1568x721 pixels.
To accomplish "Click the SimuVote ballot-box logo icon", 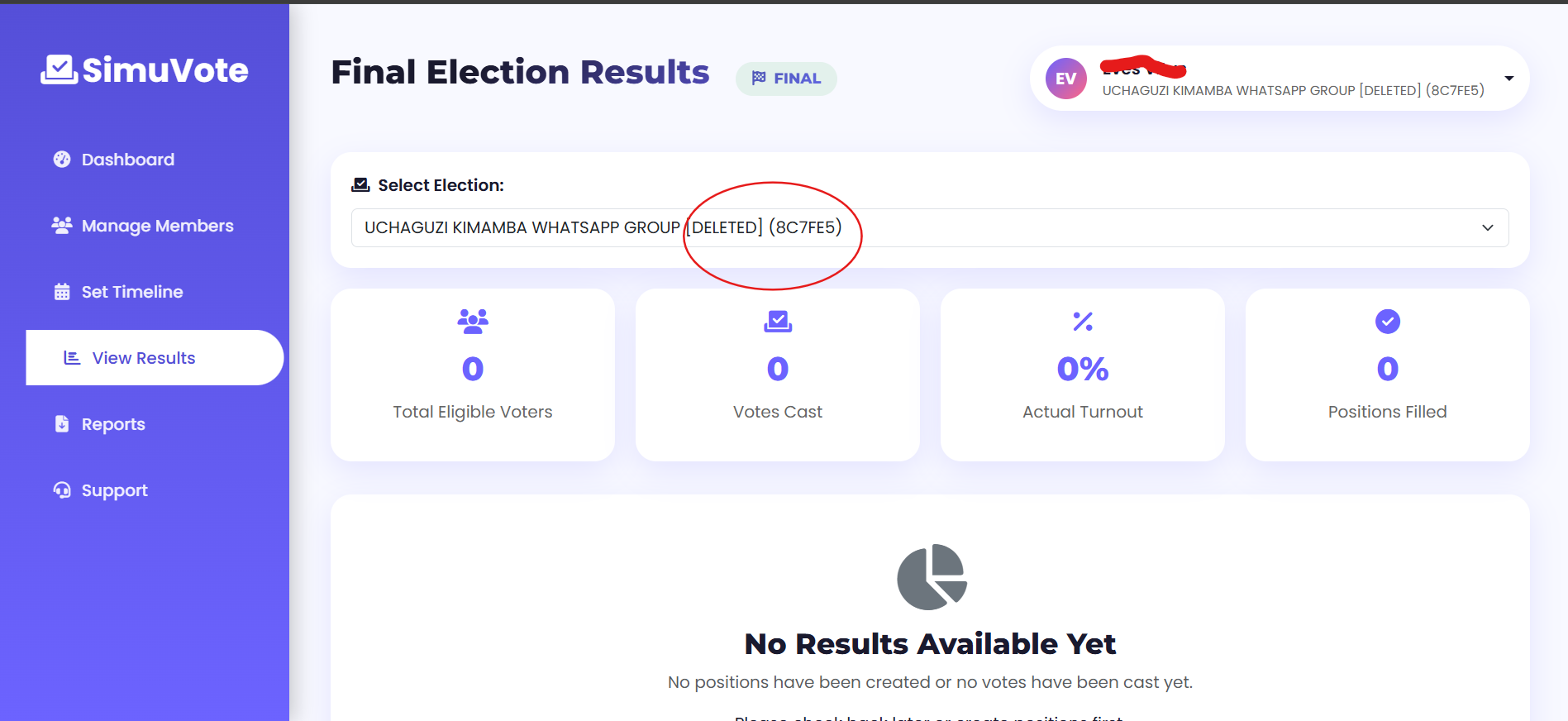I will (x=58, y=68).
